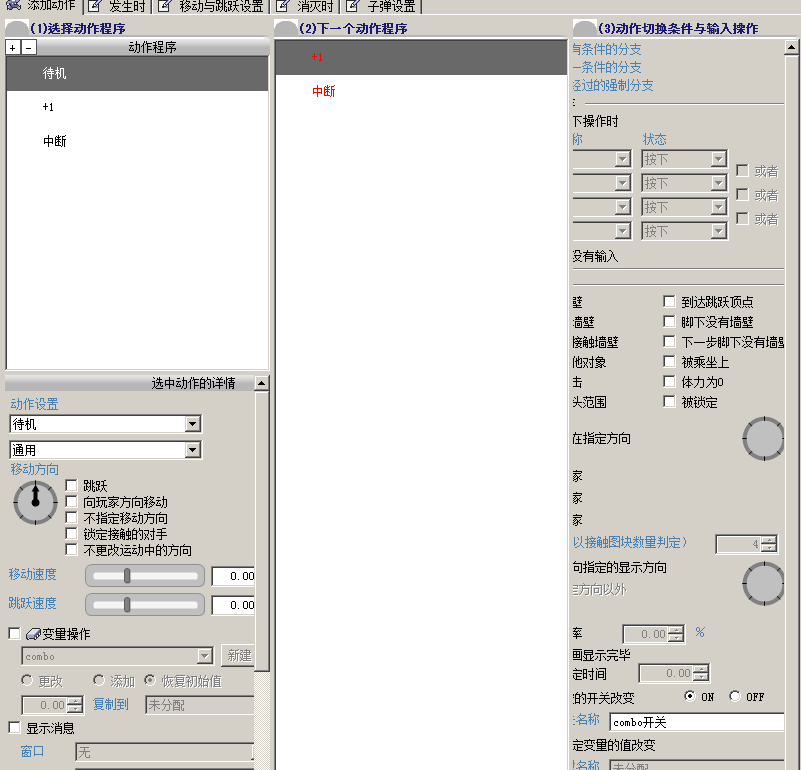Adjust the 跳跃速度 slider

click(x=145, y=605)
